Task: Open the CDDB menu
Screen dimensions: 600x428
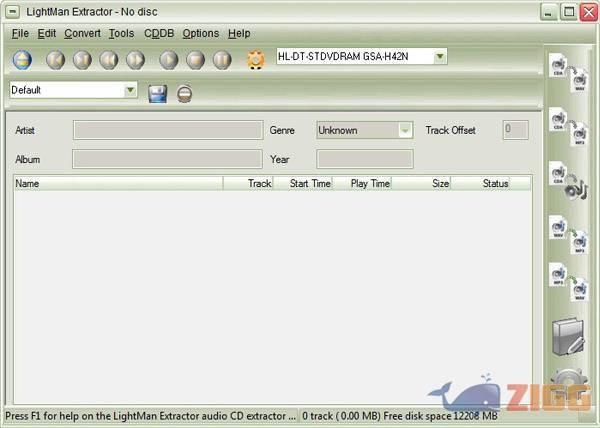Action: pyautogui.click(x=158, y=33)
